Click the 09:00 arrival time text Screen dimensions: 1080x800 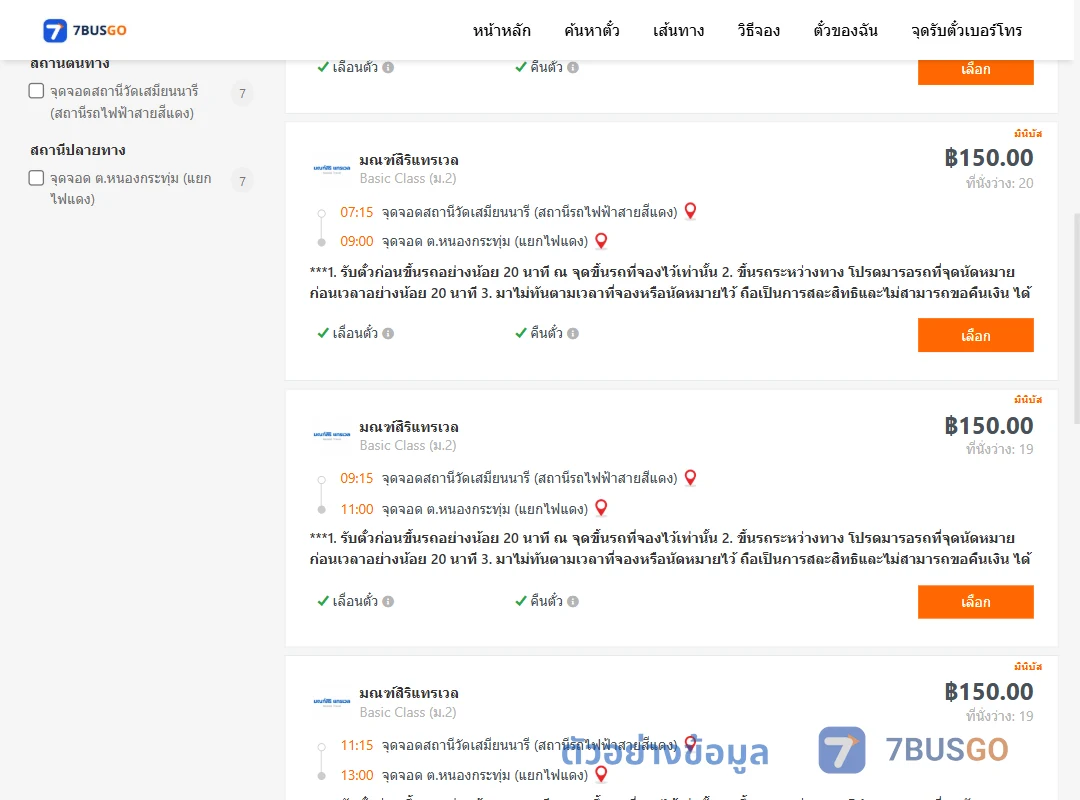click(x=356, y=241)
